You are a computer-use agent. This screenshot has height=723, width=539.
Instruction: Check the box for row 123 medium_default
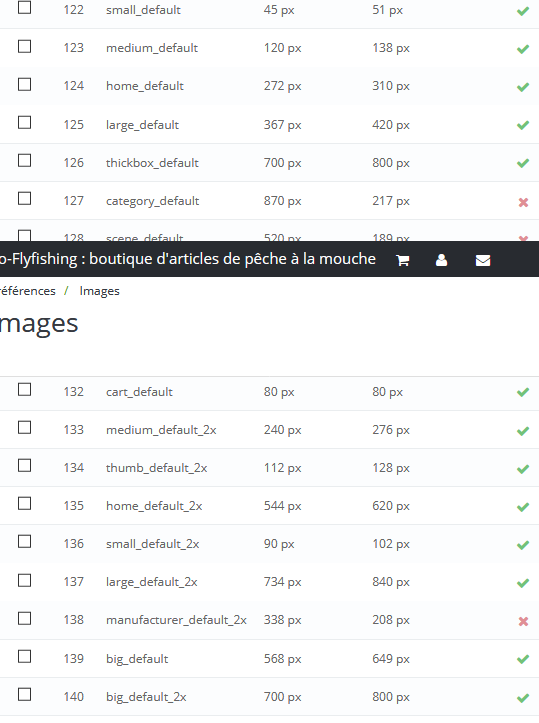tap(24, 47)
